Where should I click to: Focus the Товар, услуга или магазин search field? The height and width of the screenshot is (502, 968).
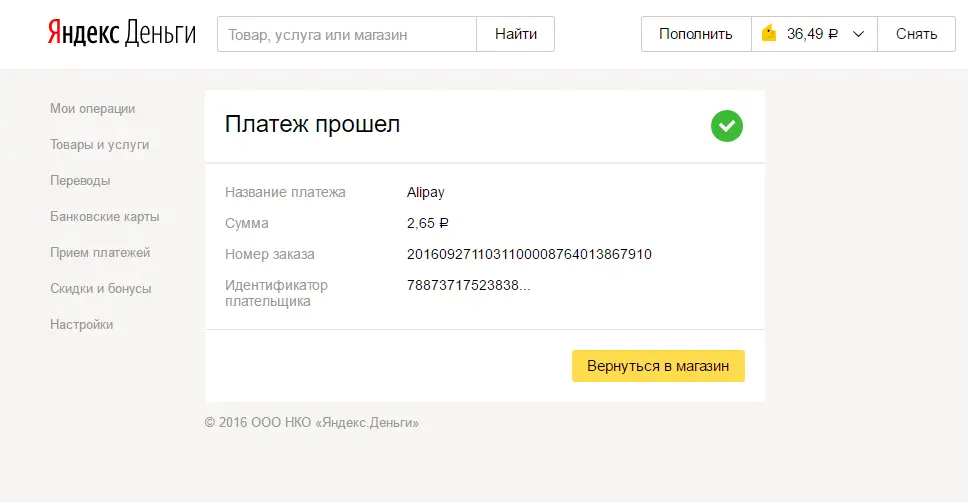(347, 34)
